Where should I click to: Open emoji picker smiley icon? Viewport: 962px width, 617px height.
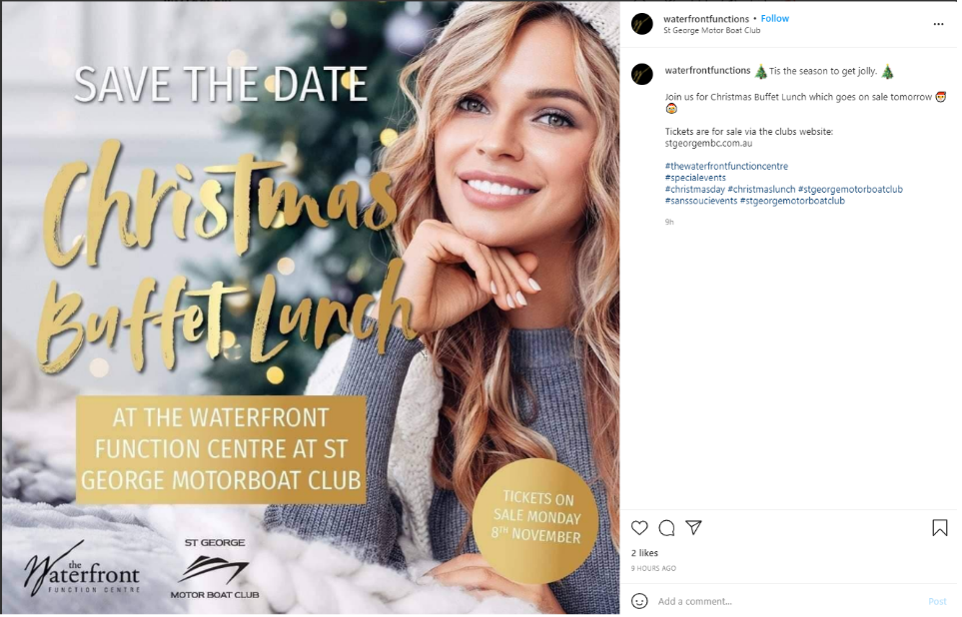click(x=639, y=602)
